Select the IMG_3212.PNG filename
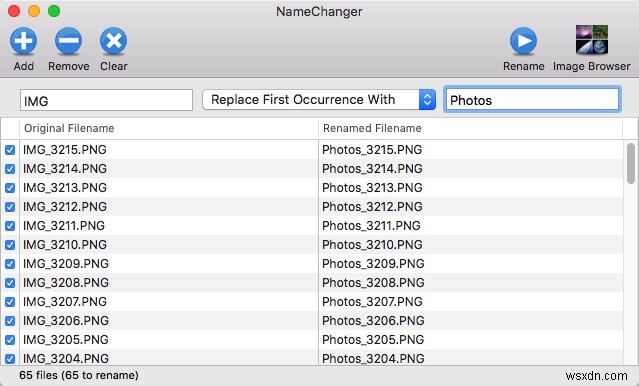 pyautogui.click(x=65, y=207)
